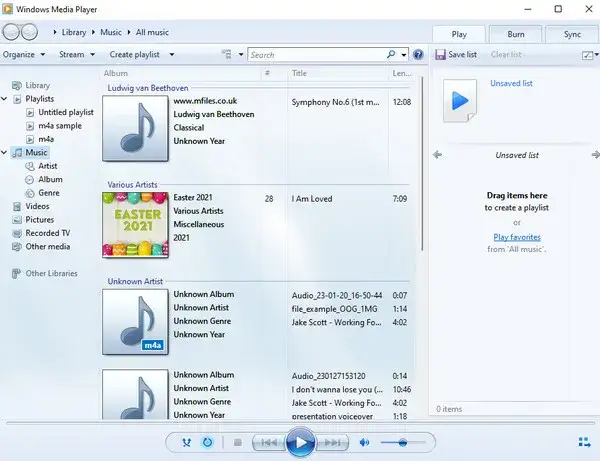Click into the Search box

point(317,55)
